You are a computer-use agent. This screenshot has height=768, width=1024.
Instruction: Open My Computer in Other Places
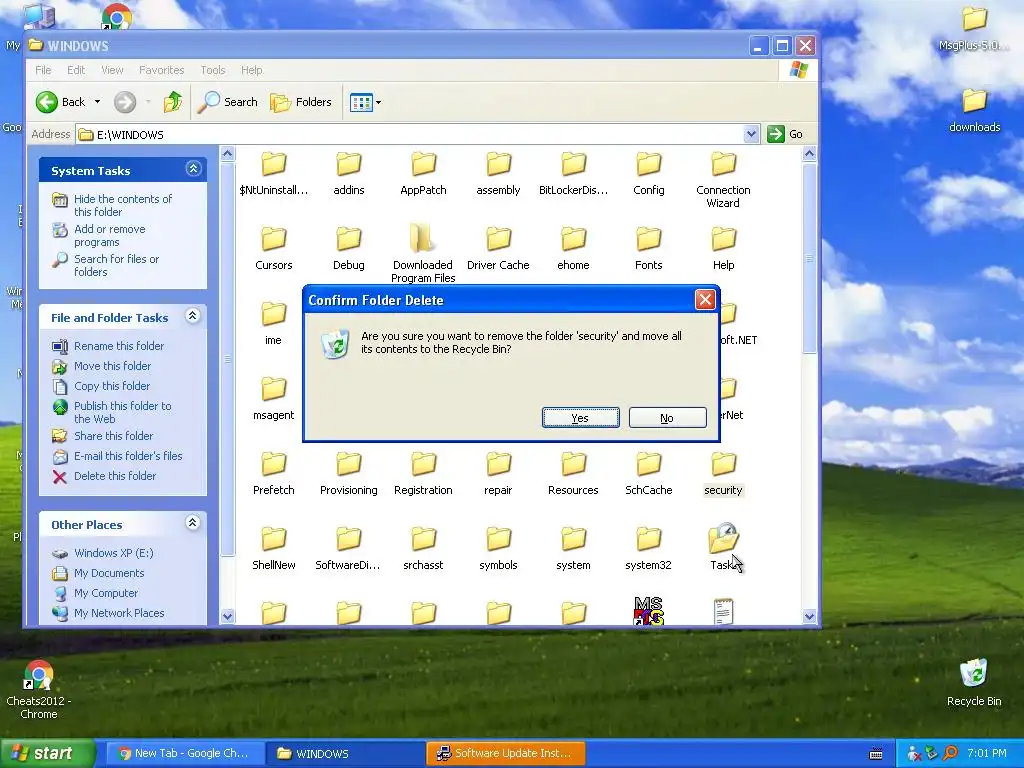click(106, 593)
